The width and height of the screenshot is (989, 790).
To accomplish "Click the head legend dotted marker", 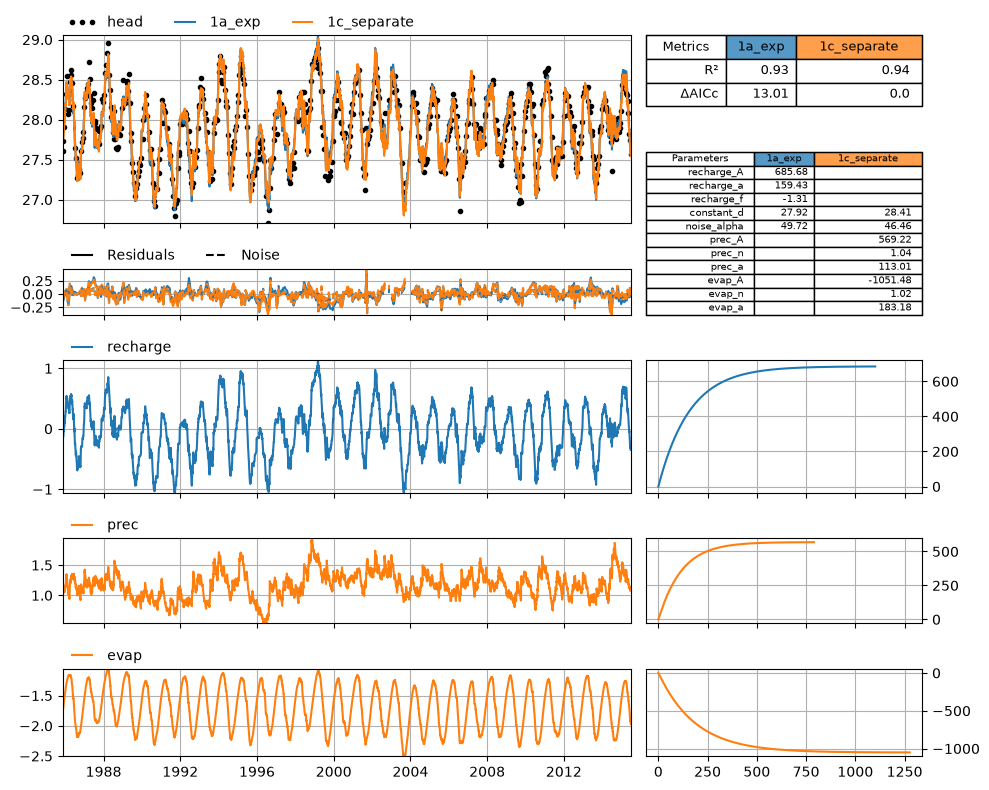I will (x=83, y=22).
